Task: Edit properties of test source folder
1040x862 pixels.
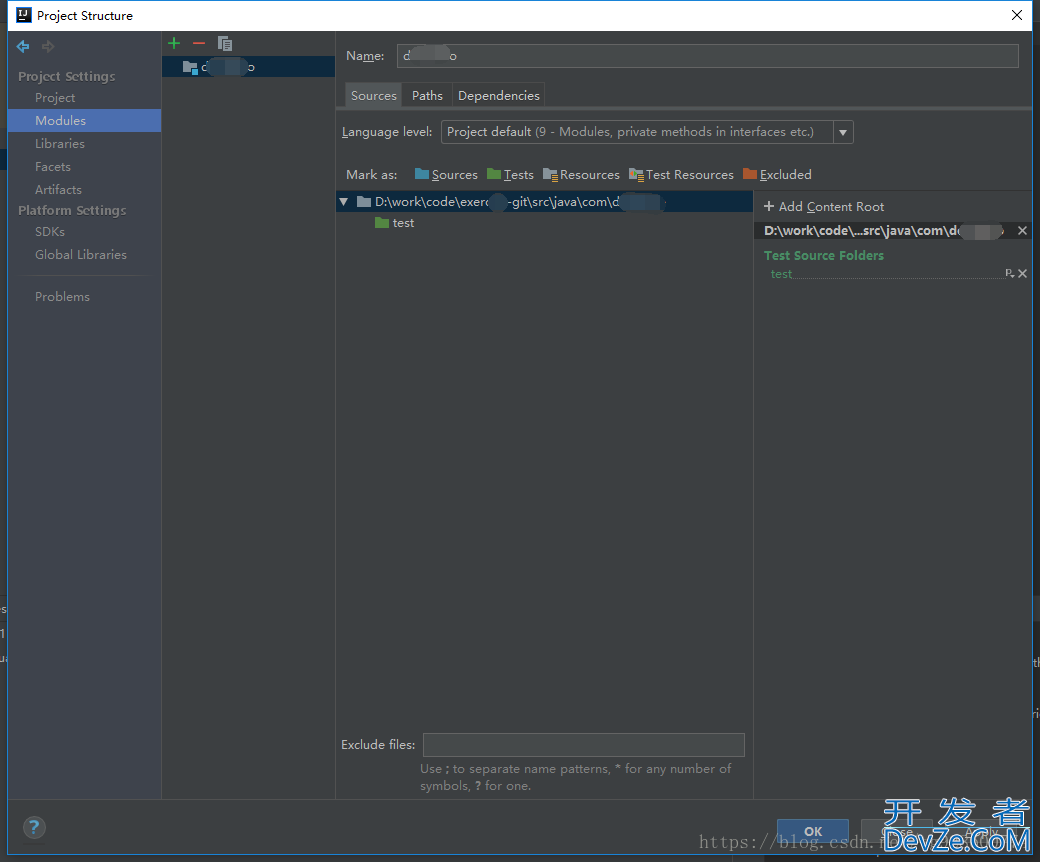Action: [1009, 273]
